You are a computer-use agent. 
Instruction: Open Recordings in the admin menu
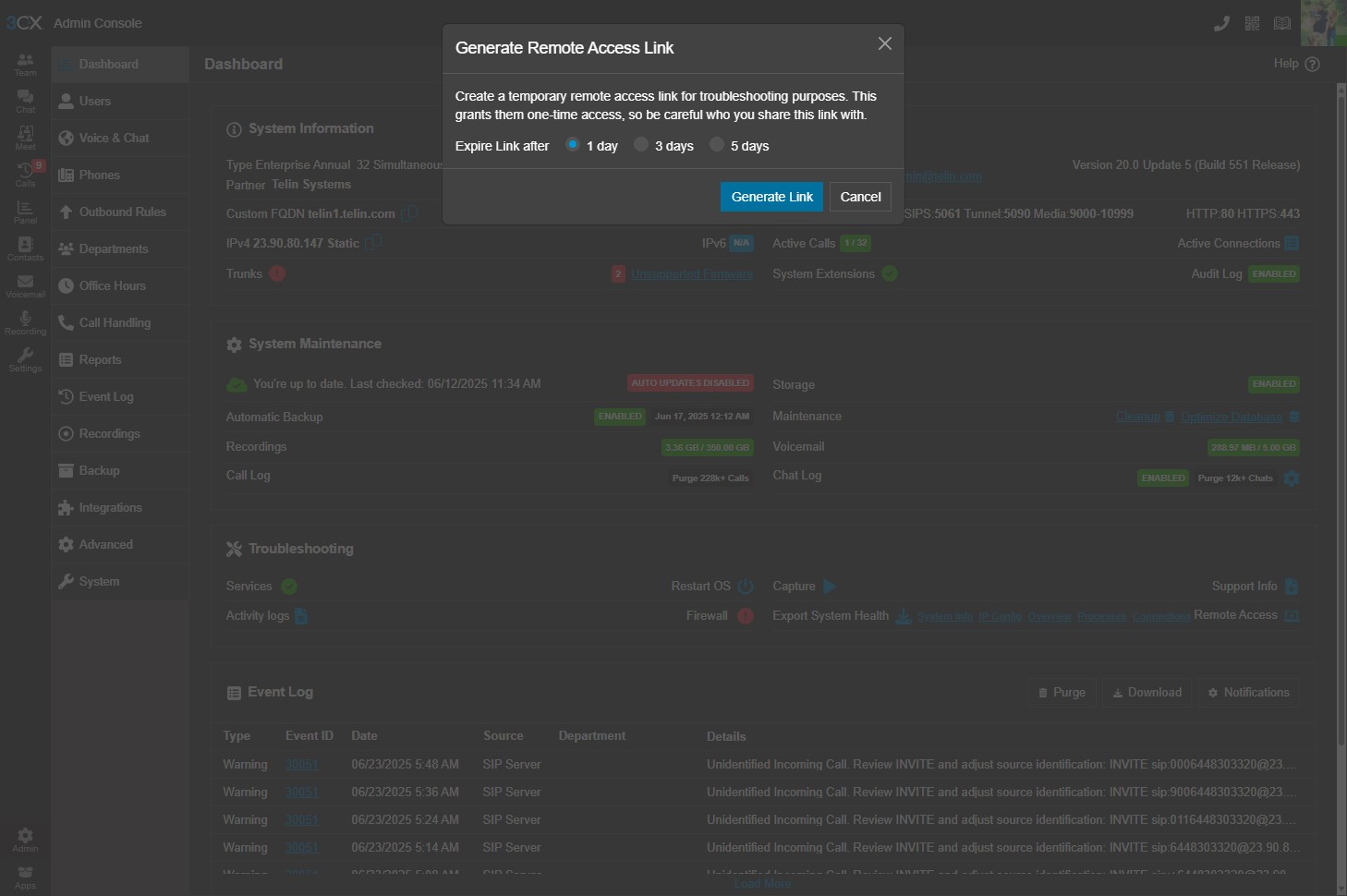click(x=120, y=433)
